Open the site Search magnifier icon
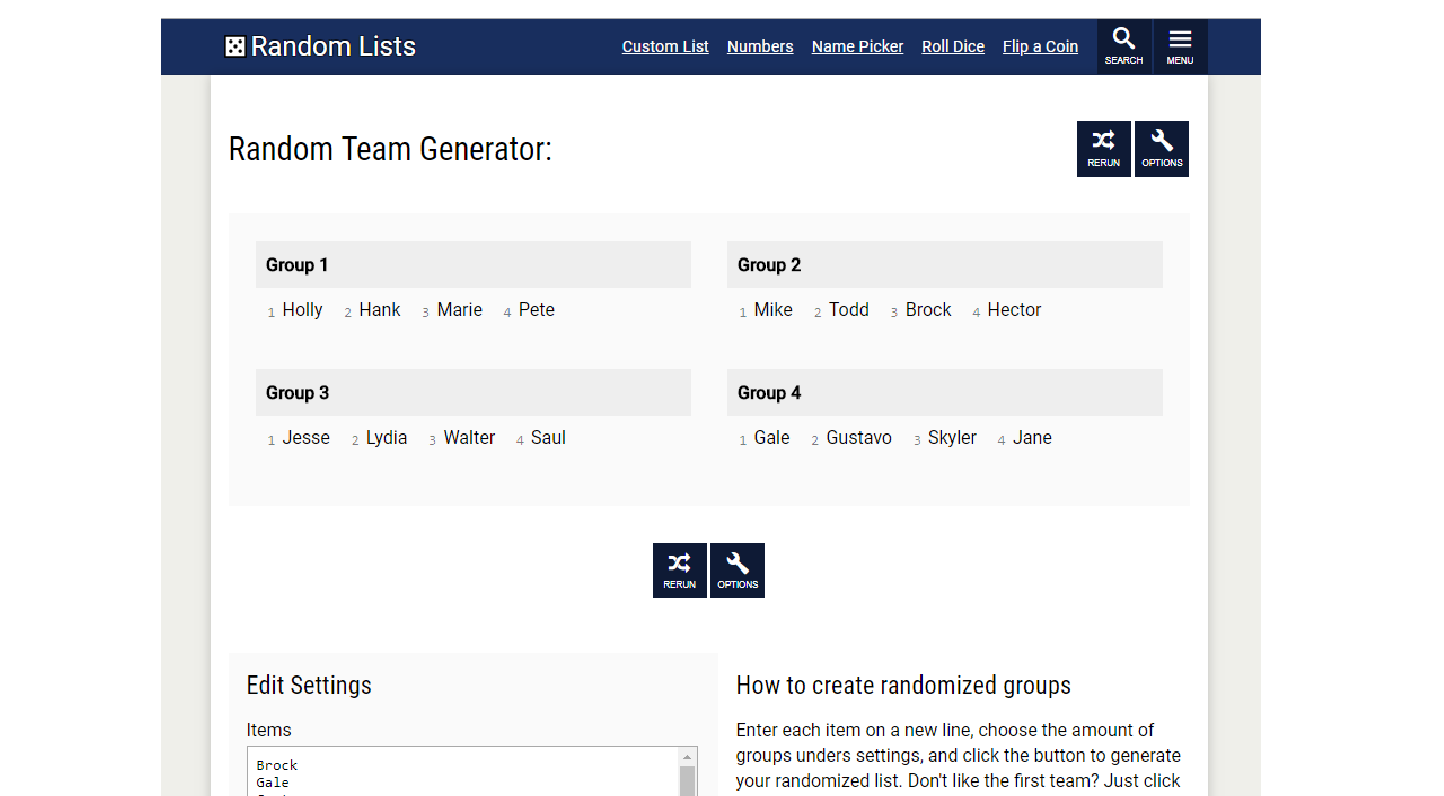 [1123, 46]
